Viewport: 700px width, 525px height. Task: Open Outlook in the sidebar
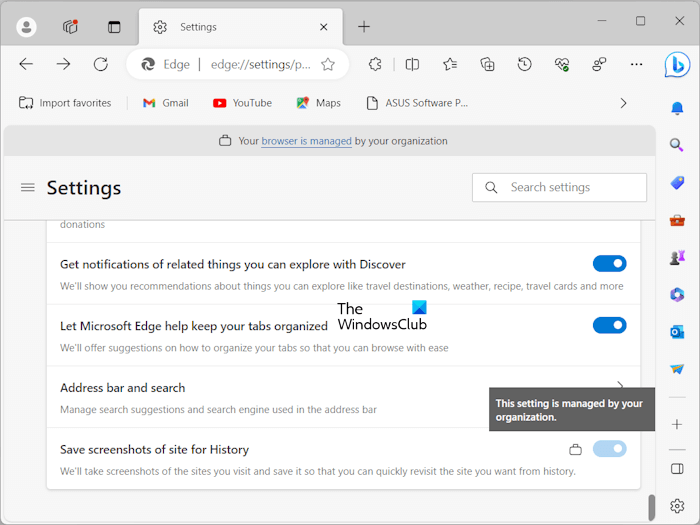click(677, 332)
